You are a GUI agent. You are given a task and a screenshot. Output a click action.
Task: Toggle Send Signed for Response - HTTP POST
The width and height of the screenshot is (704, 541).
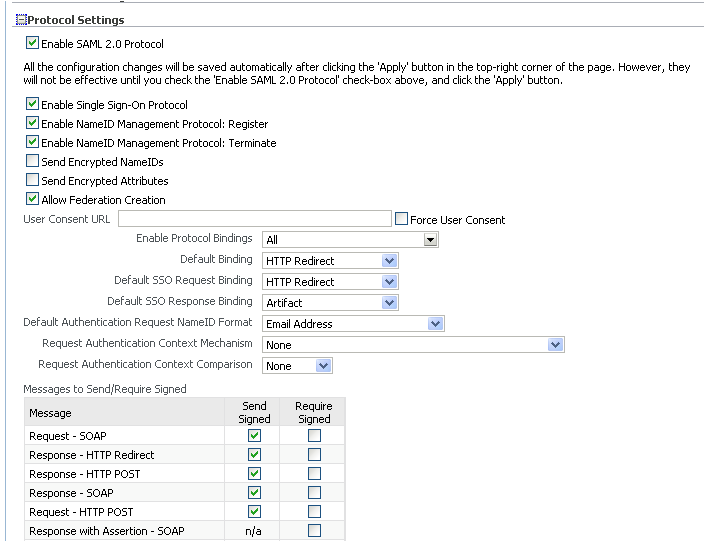coord(255,474)
